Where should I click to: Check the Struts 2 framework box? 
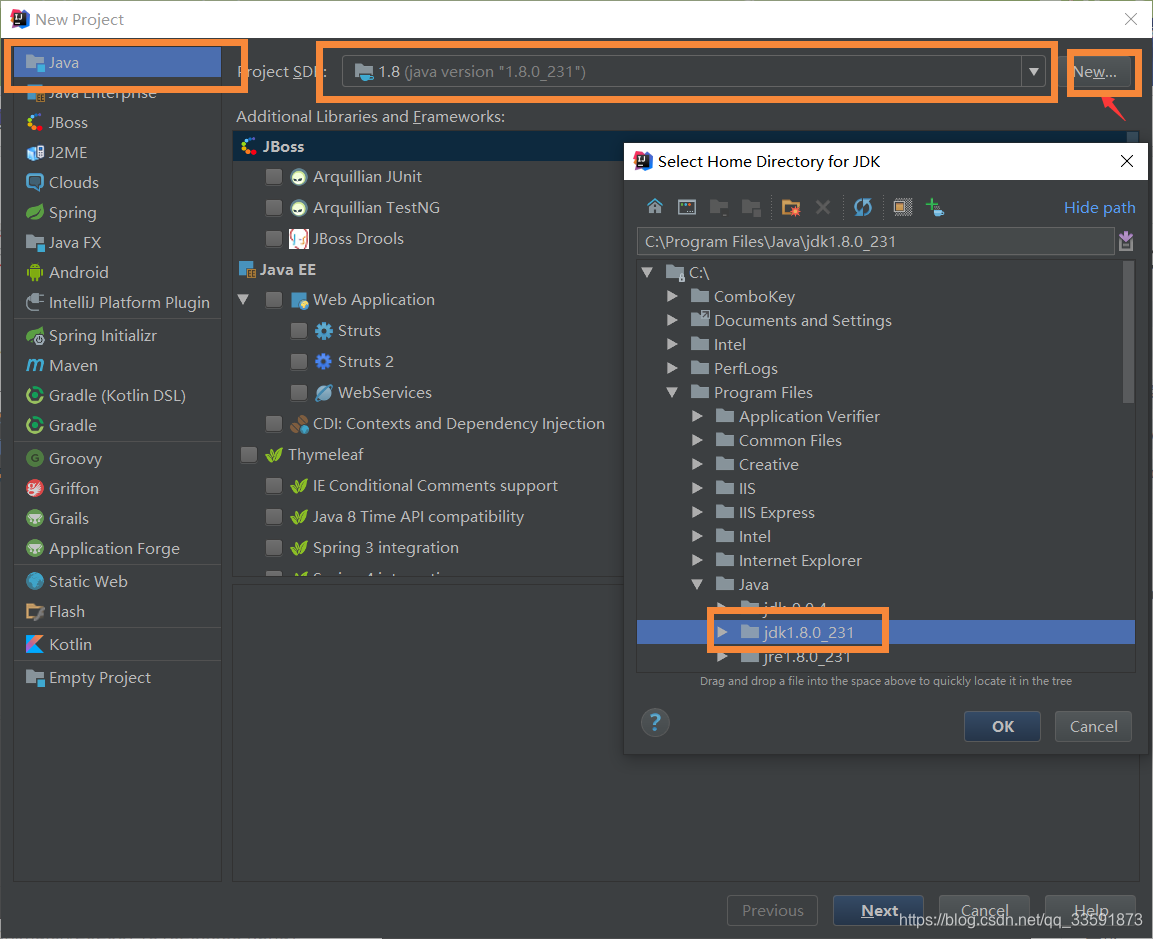pos(299,361)
